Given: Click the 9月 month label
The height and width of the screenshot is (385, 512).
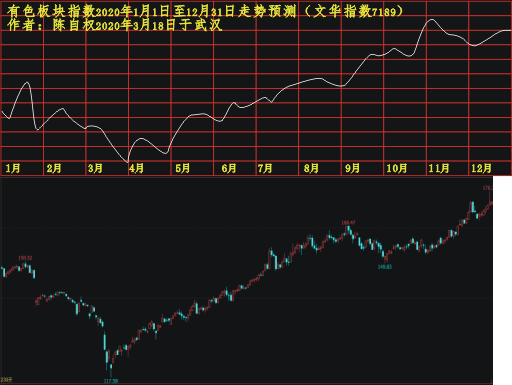Looking at the screenshot, I should pyautogui.click(x=352, y=169).
